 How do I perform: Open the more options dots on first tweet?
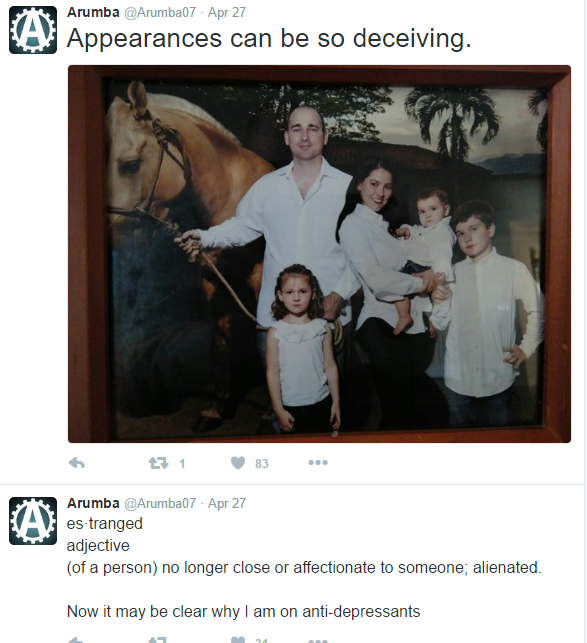point(318,463)
